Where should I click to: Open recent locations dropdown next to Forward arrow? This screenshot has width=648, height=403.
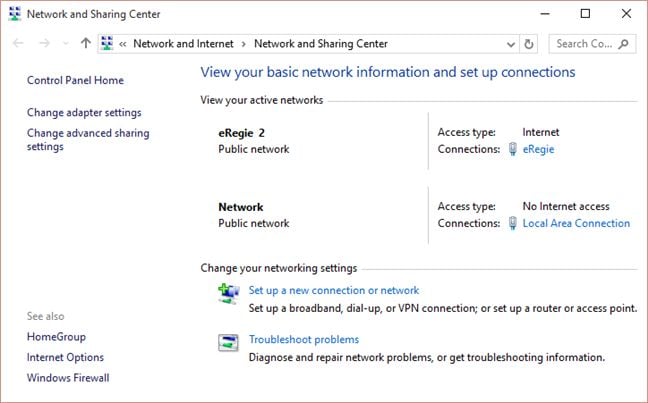pyautogui.click(x=65, y=43)
